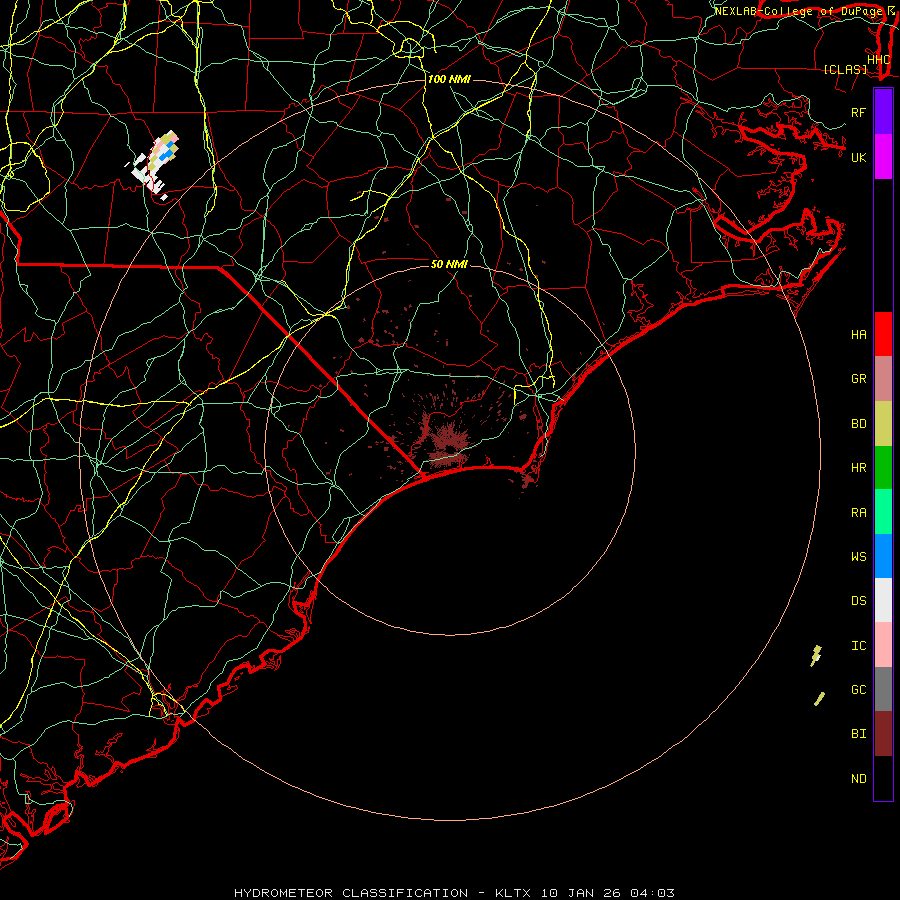900x900 pixels.
Task: Click the upper yellow offshore echo
Action: (816, 655)
